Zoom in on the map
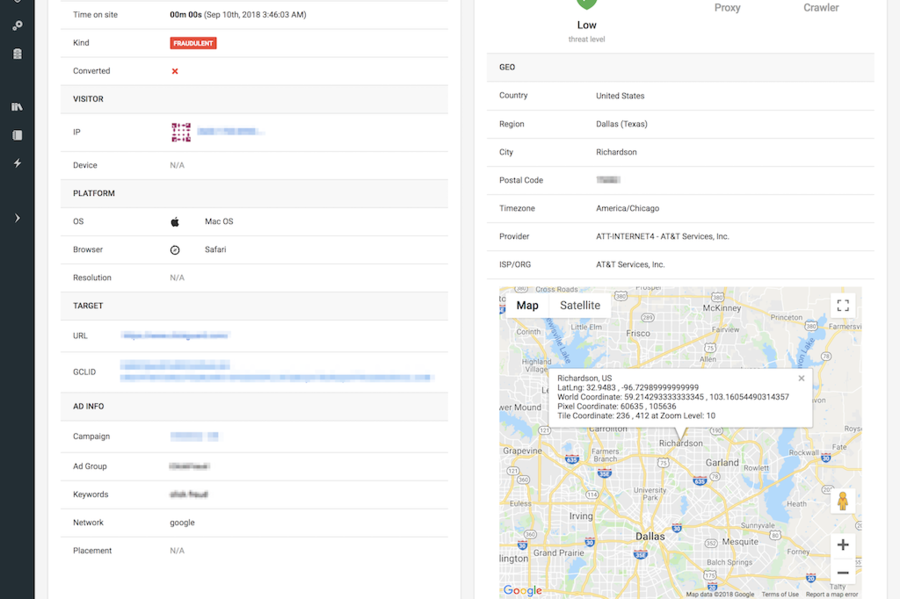This screenshot has height=599, width=900. click(x=842, y=545)
